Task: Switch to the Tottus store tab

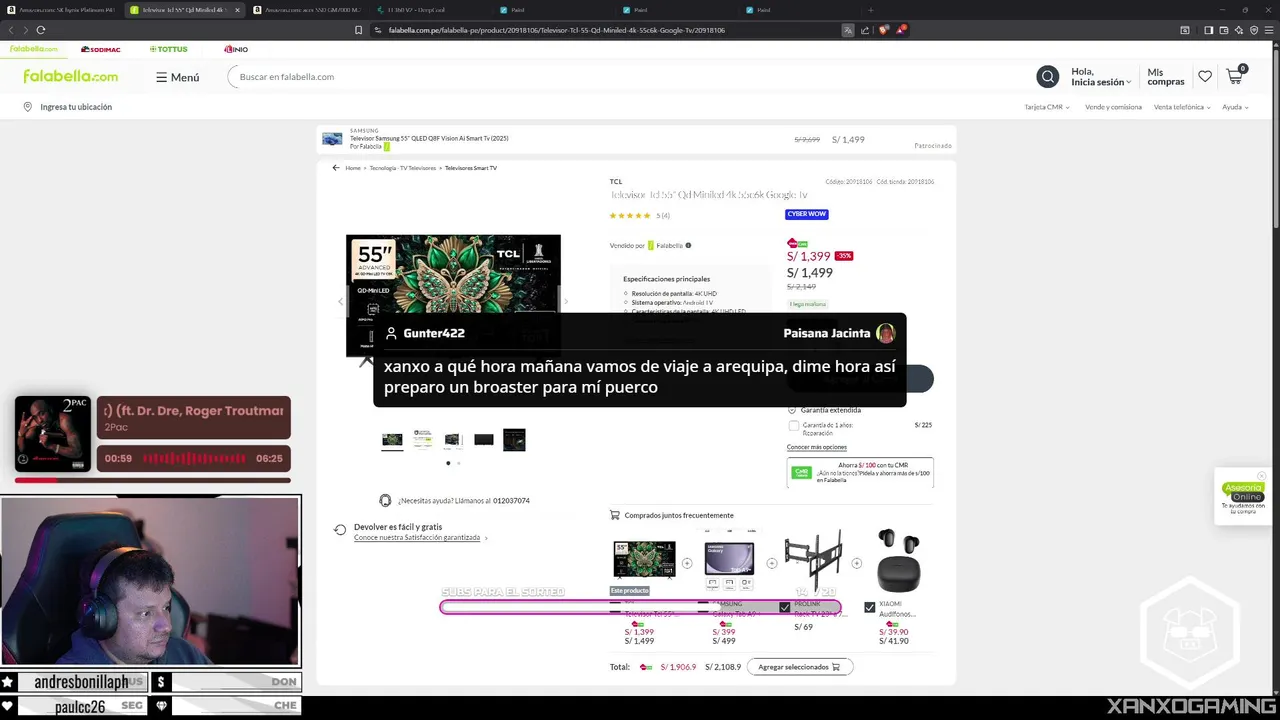Action: [x=168, y=49]
